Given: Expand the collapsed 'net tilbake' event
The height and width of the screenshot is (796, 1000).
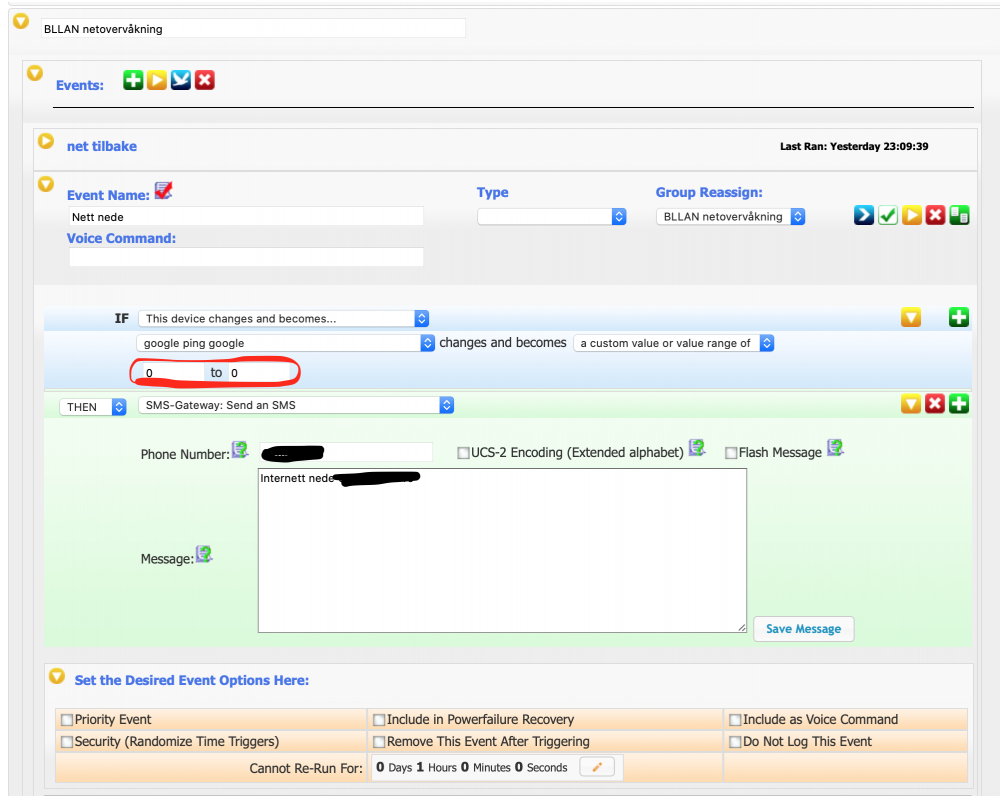Looking at the screenshot, I should tap(45, 142).
